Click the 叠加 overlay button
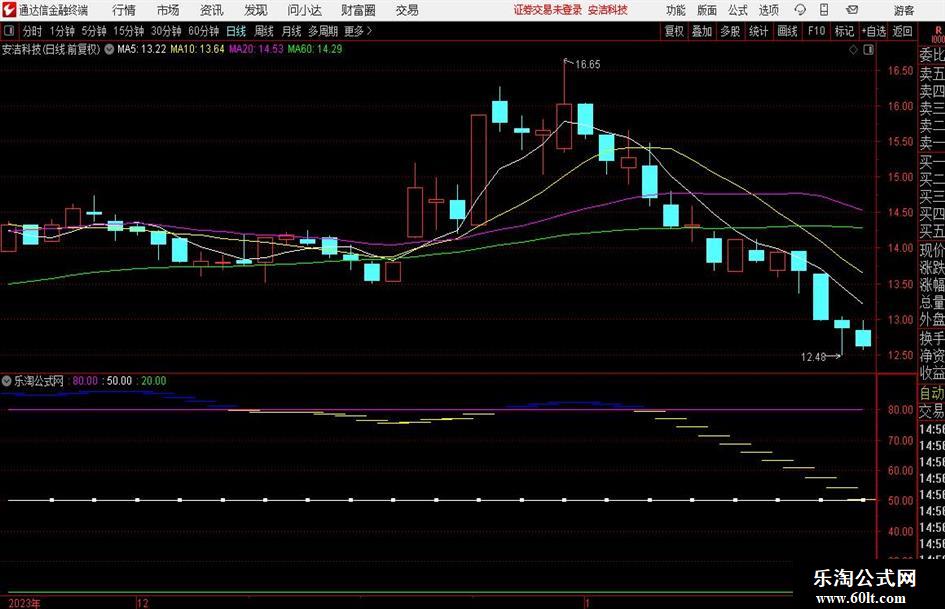Screen dimensions: 945x609 pyautogui.click(x=702, y=31)
